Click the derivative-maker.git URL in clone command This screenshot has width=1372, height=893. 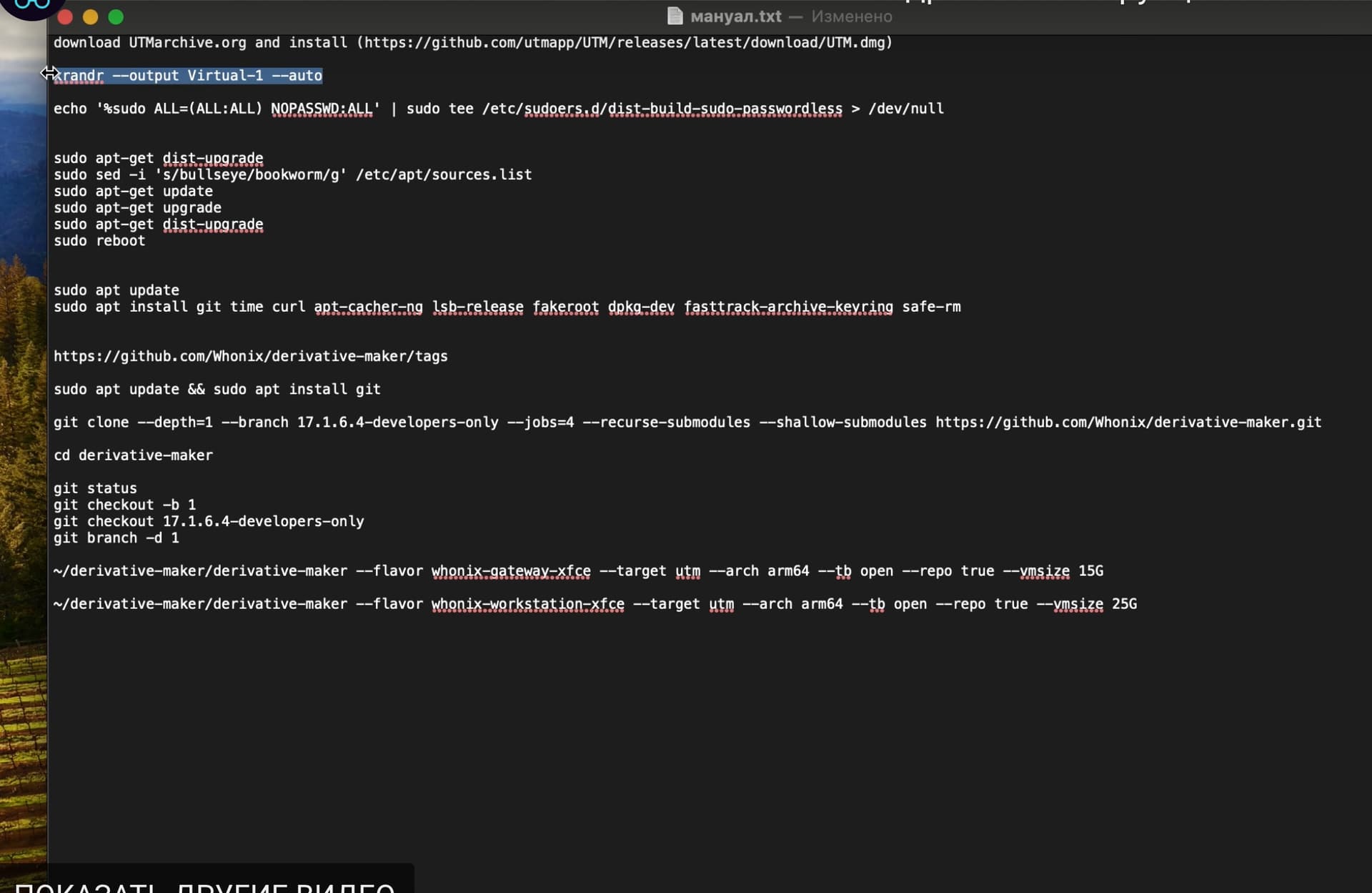pos(1128,422)
